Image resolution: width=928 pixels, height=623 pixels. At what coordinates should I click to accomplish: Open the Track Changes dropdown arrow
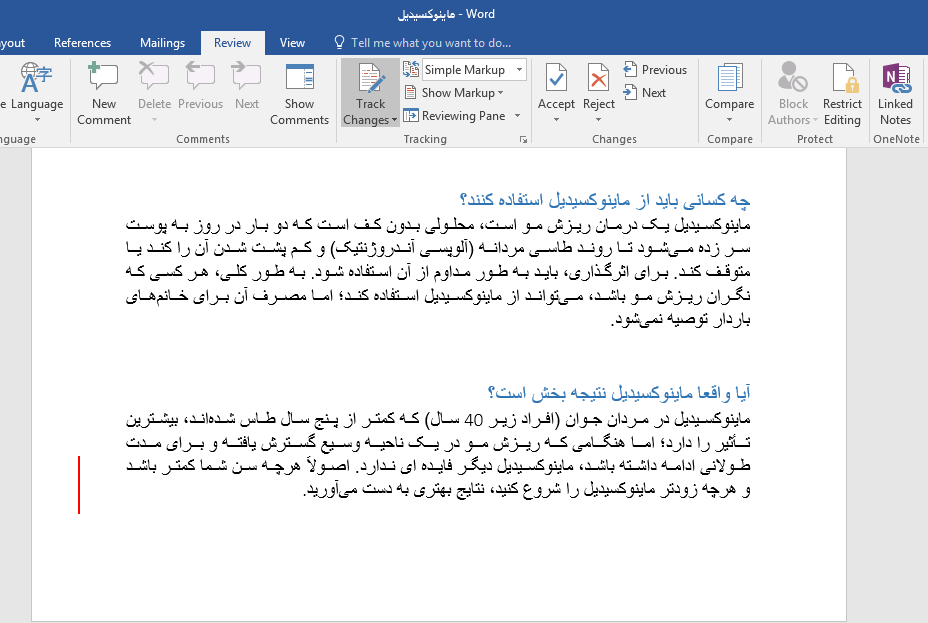point(394,120)
